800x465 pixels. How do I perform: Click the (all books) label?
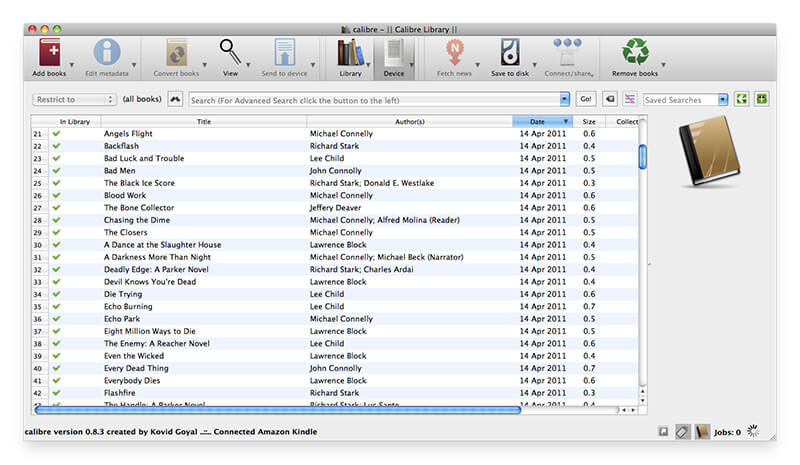click(142, 99)
